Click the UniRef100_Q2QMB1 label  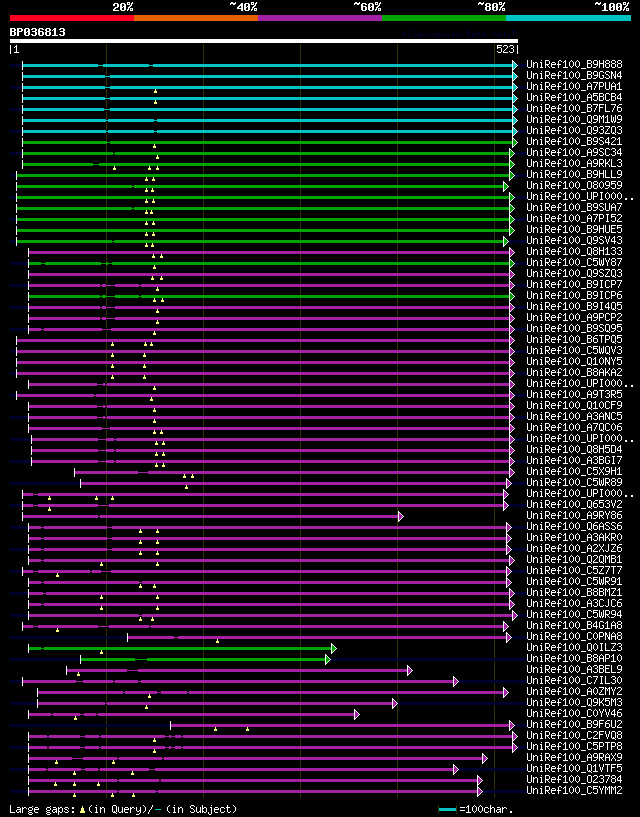pyautogui.click(x=574, y=560)
